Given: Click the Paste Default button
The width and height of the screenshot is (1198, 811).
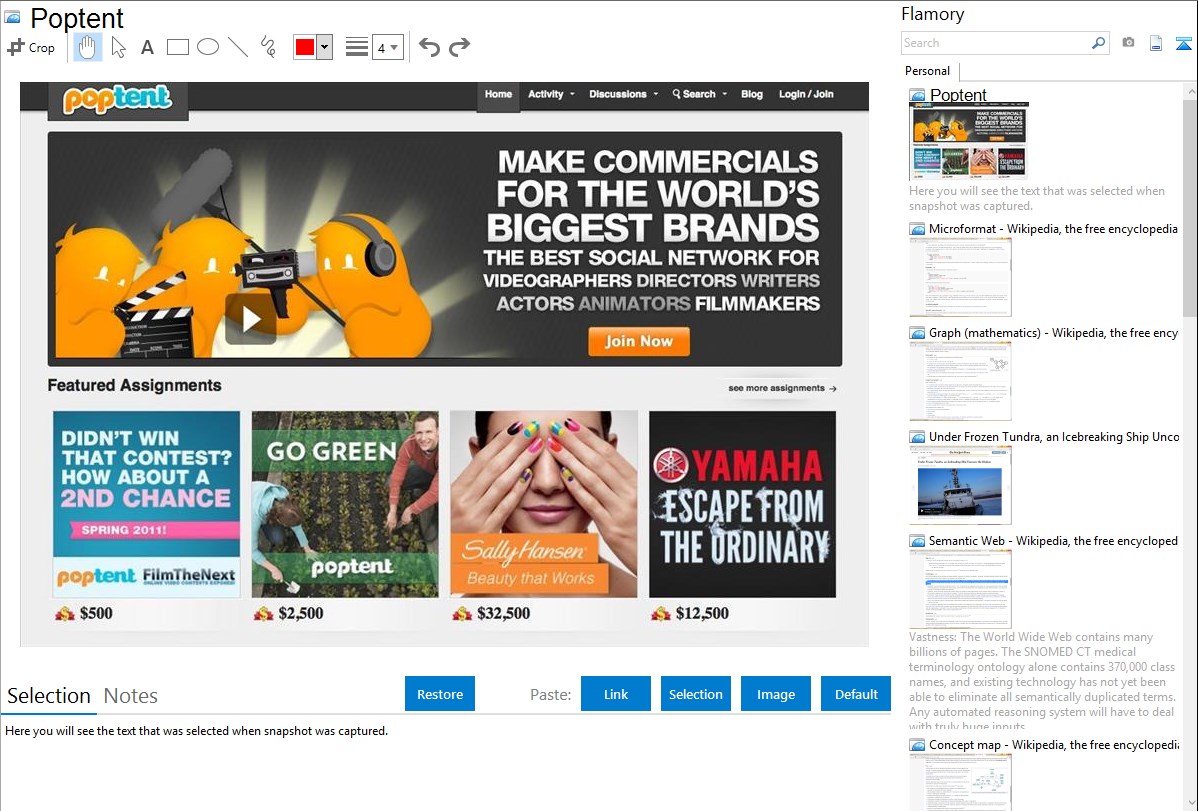Looking at the screenshot, I should (x=856, y=694).
